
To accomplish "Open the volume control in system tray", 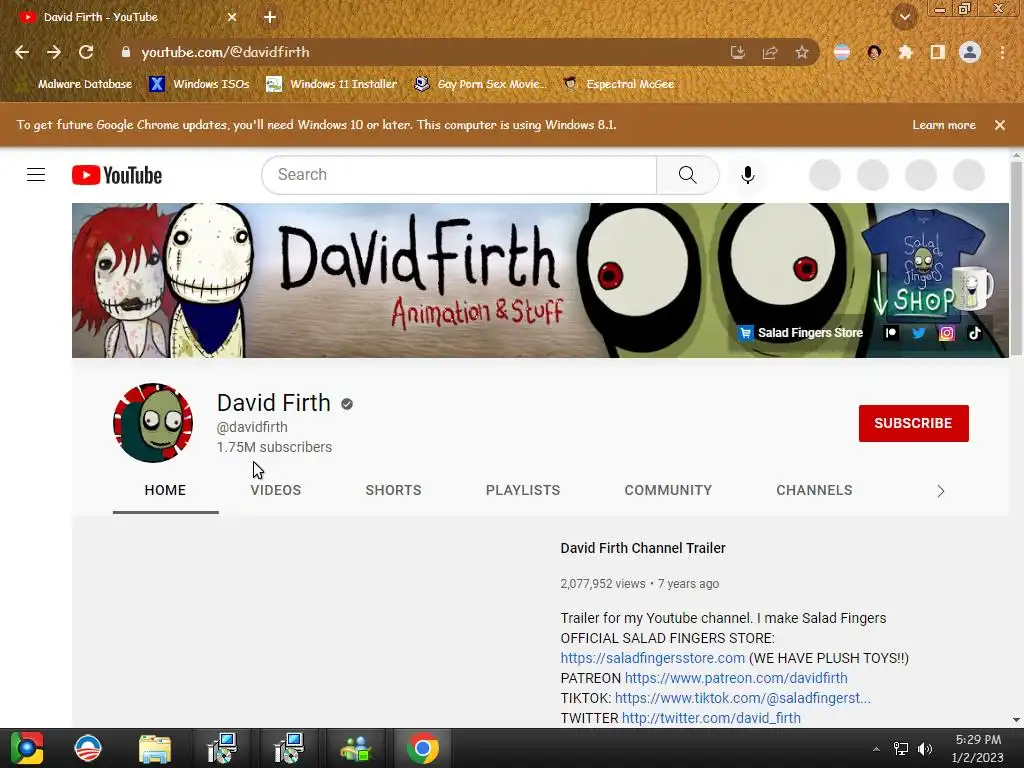I will point(925,749).
